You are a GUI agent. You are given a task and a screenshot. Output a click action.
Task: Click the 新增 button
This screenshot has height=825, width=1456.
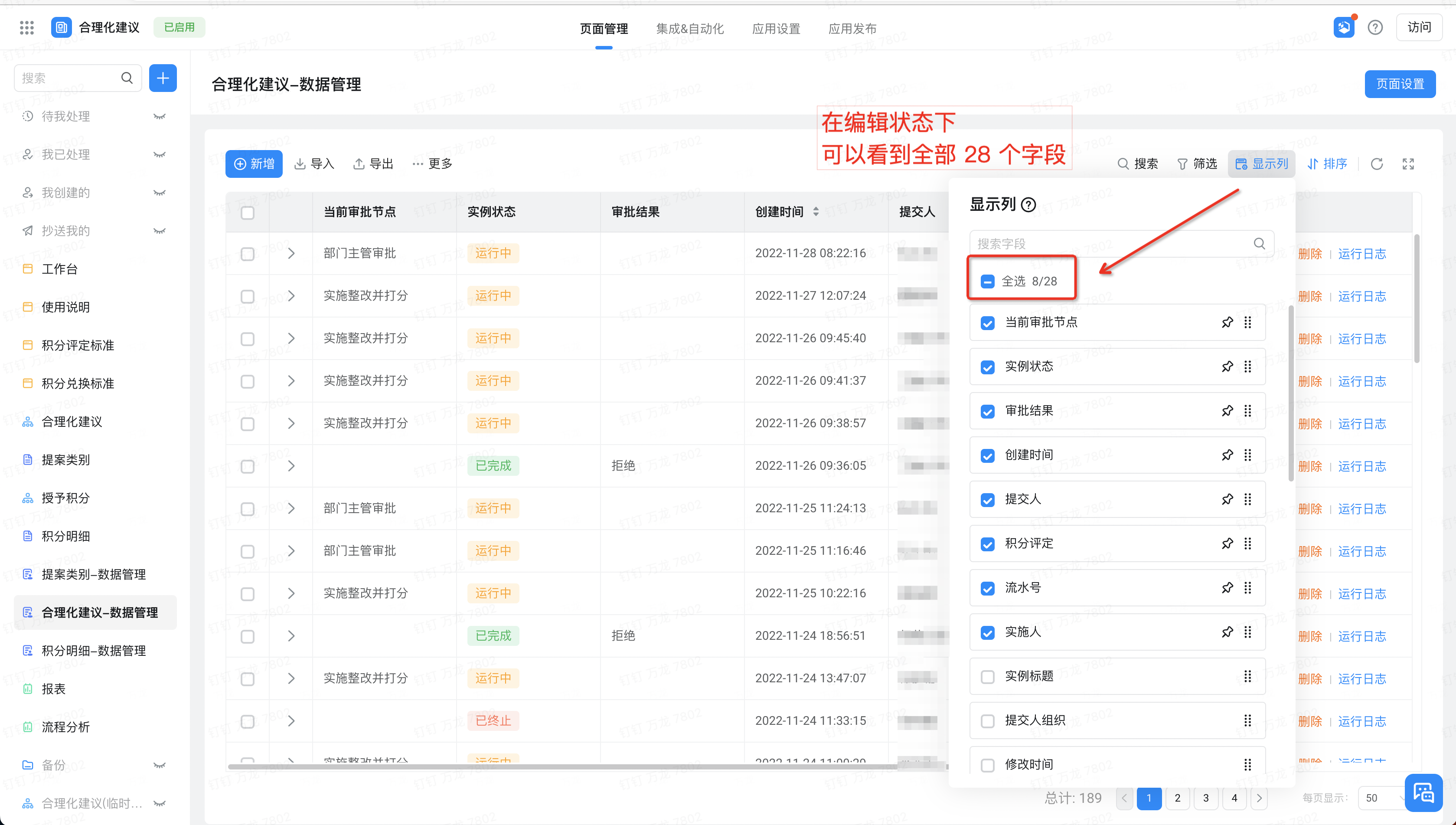point(254,164)
